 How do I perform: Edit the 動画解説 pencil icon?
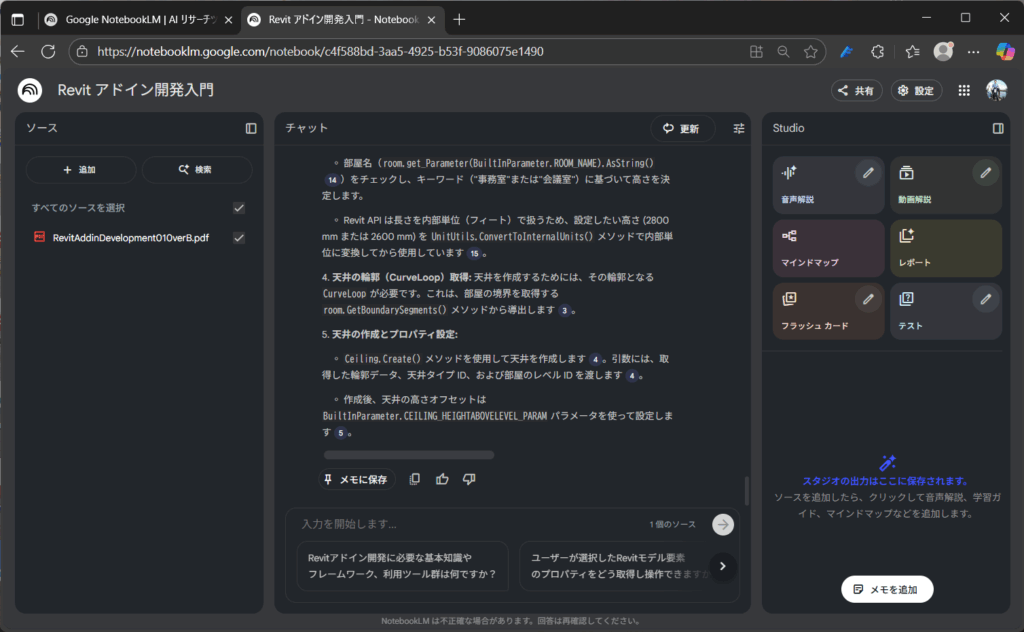[x=985, y=173]
